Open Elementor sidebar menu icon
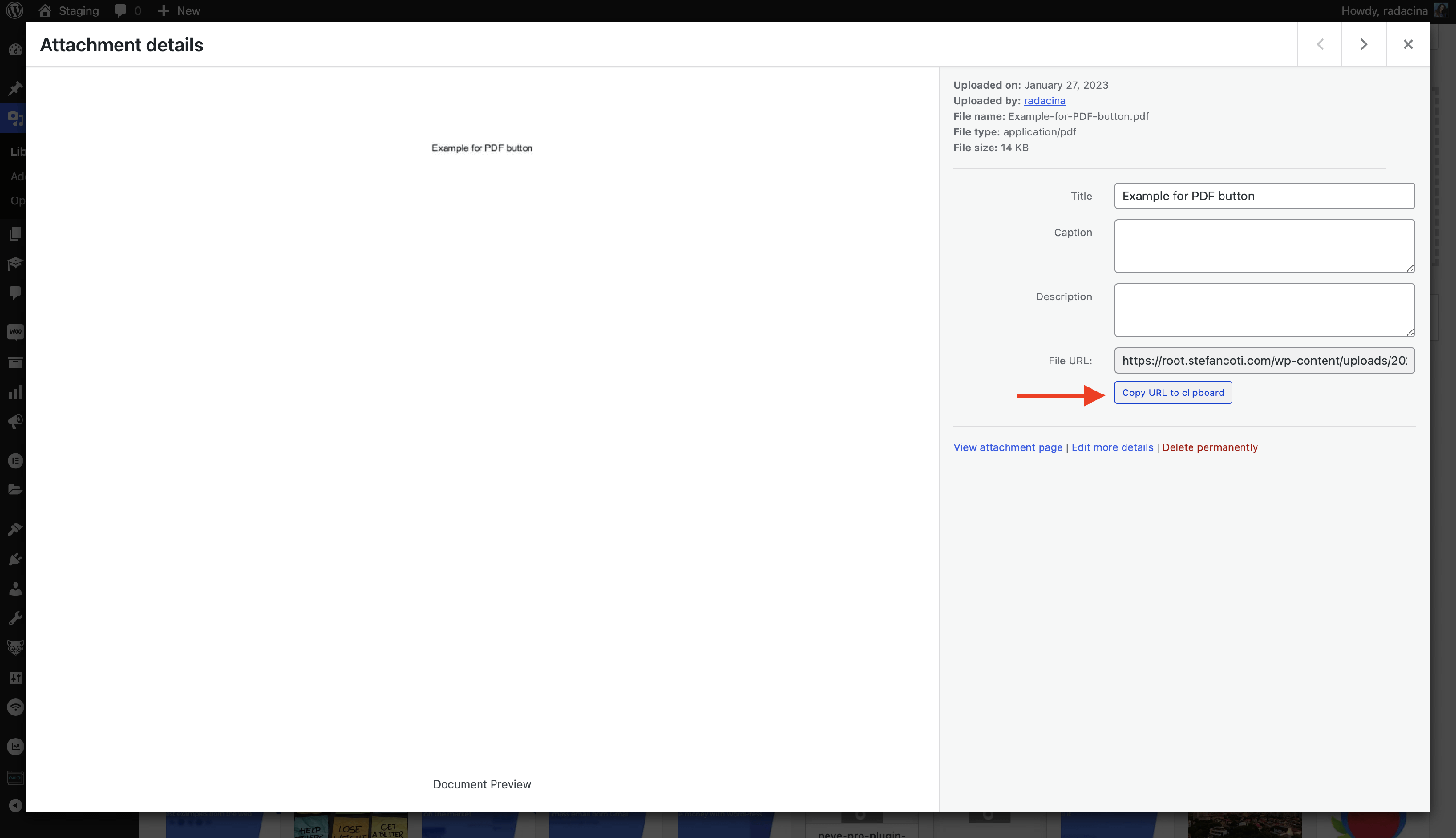Image resolution: width=1456 pixels, height=838 pixels. pyautogui.click(x=15, y=460)
